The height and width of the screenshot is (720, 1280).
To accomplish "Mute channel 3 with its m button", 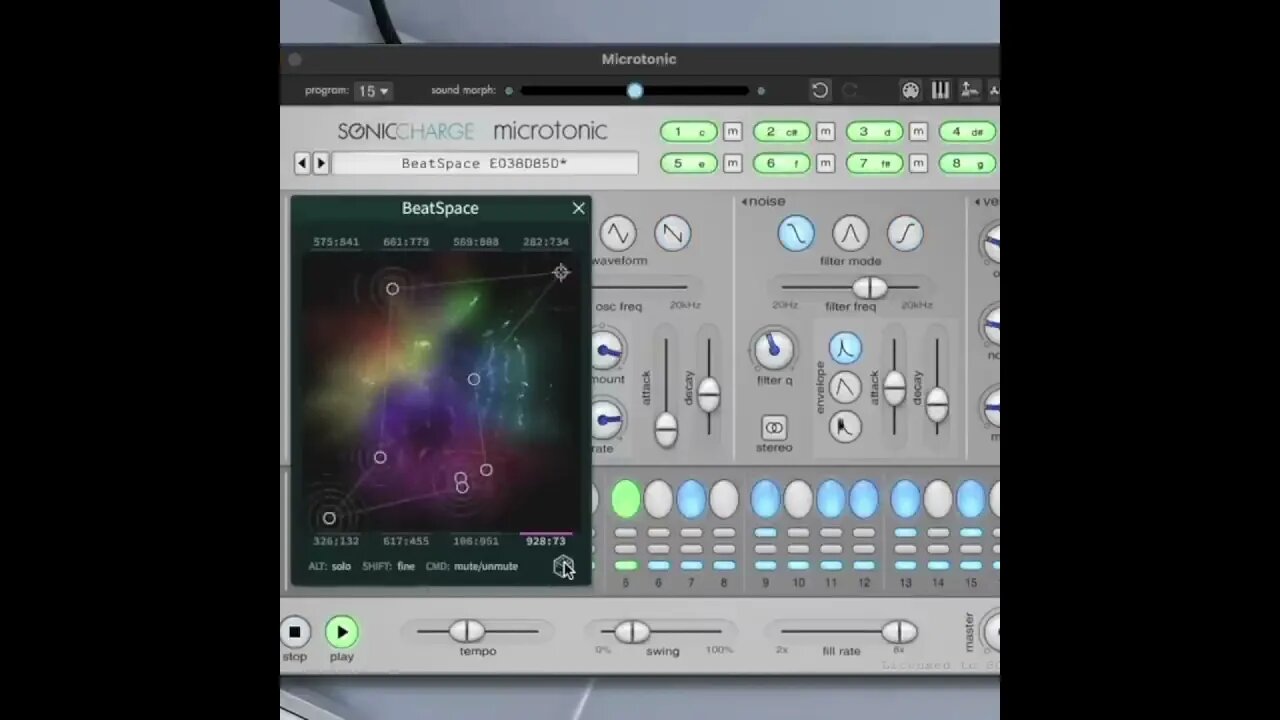I will pos(918,132).
